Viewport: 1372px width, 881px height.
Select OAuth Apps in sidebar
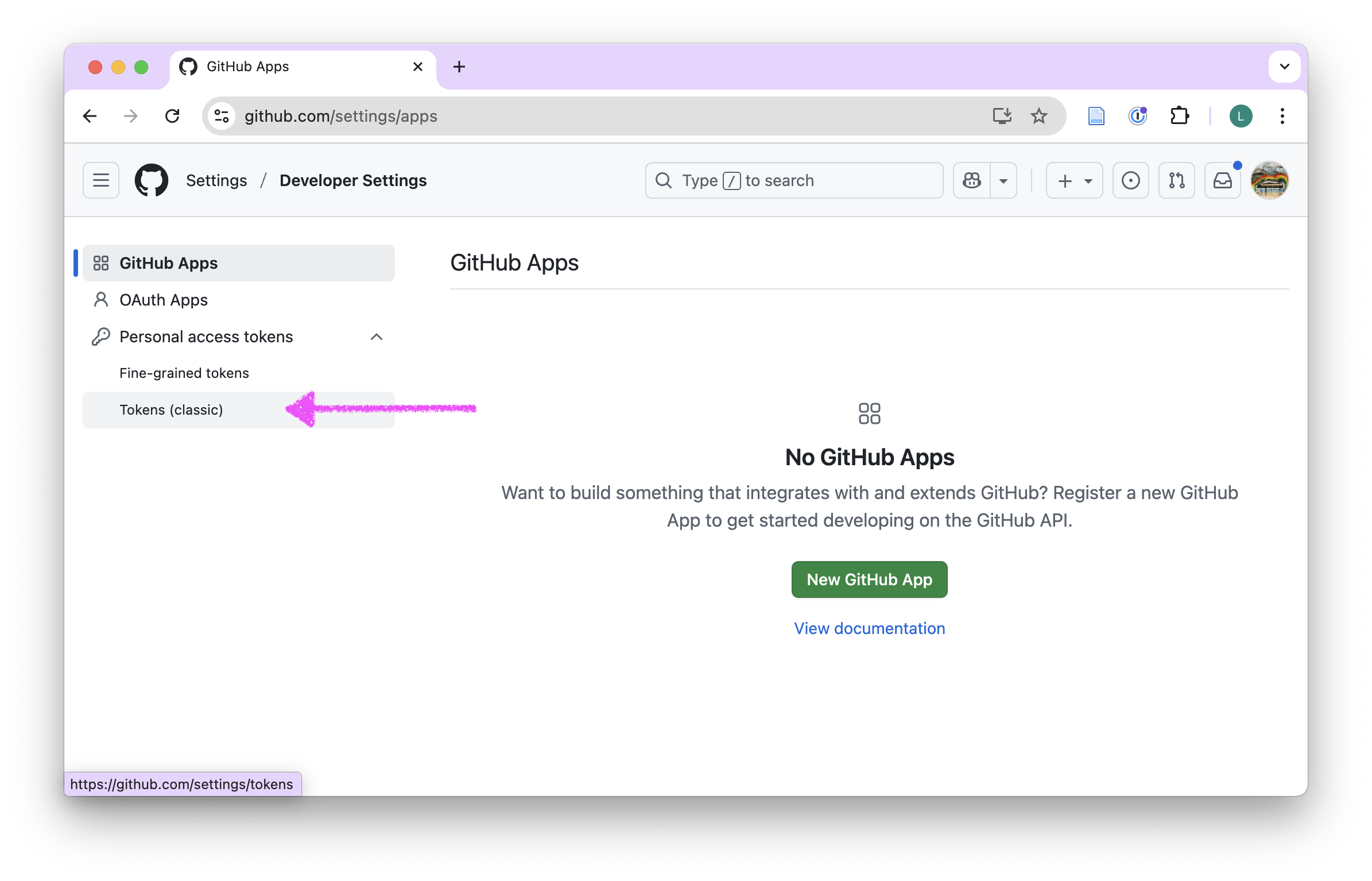(164, 300)
